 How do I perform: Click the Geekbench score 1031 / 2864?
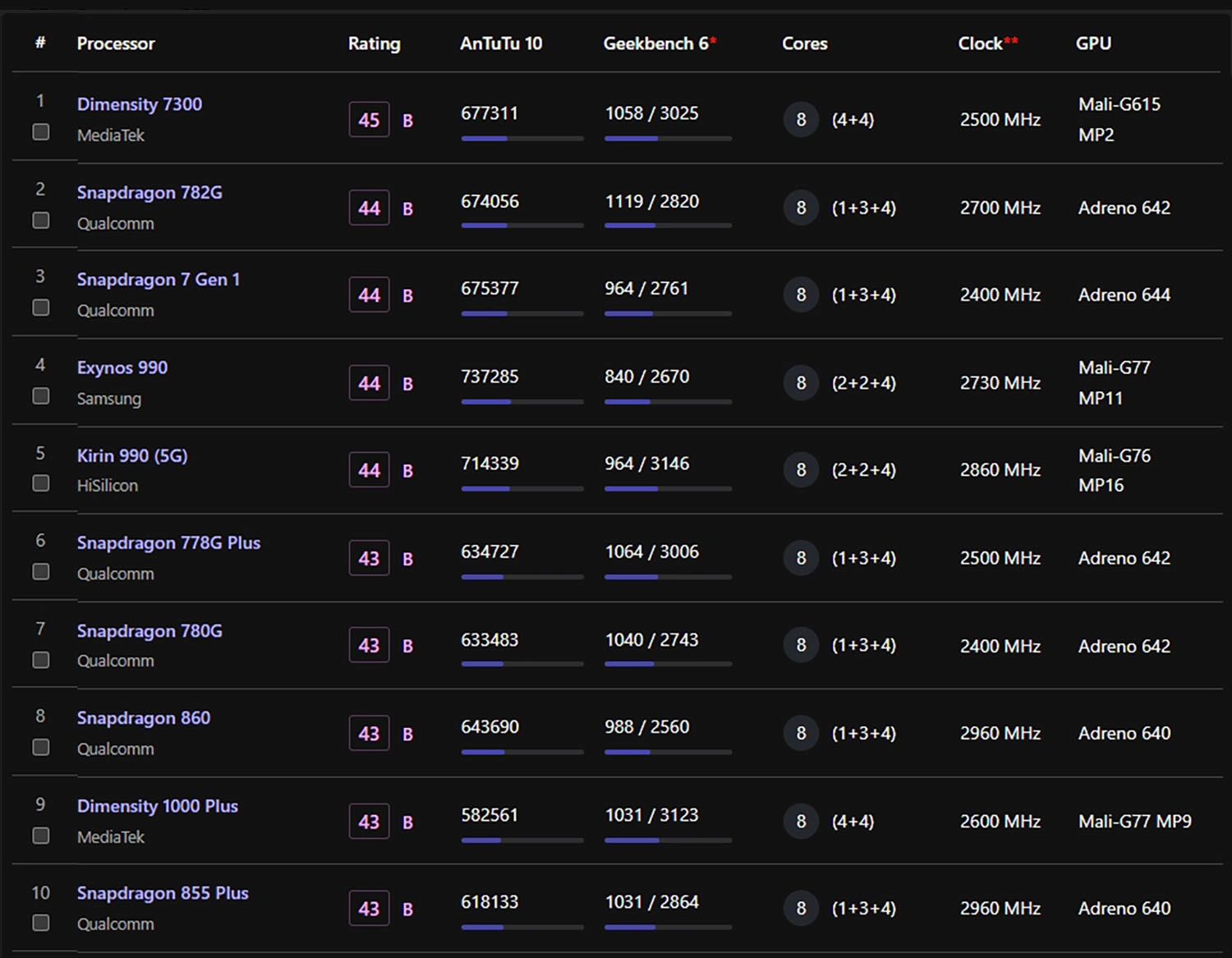(652, 902)
